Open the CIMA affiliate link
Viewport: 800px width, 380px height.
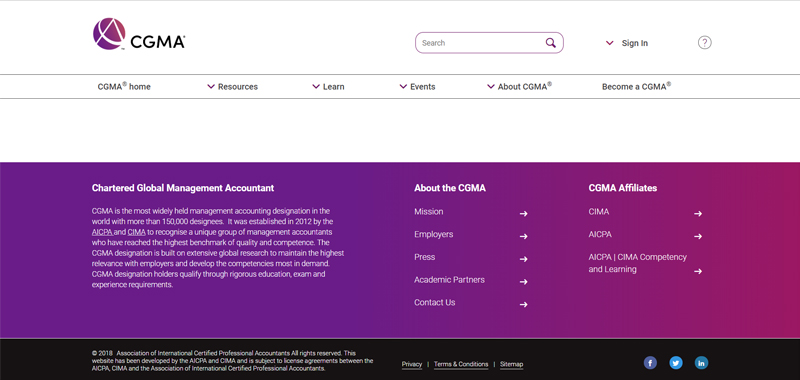(x=598, y=212)
